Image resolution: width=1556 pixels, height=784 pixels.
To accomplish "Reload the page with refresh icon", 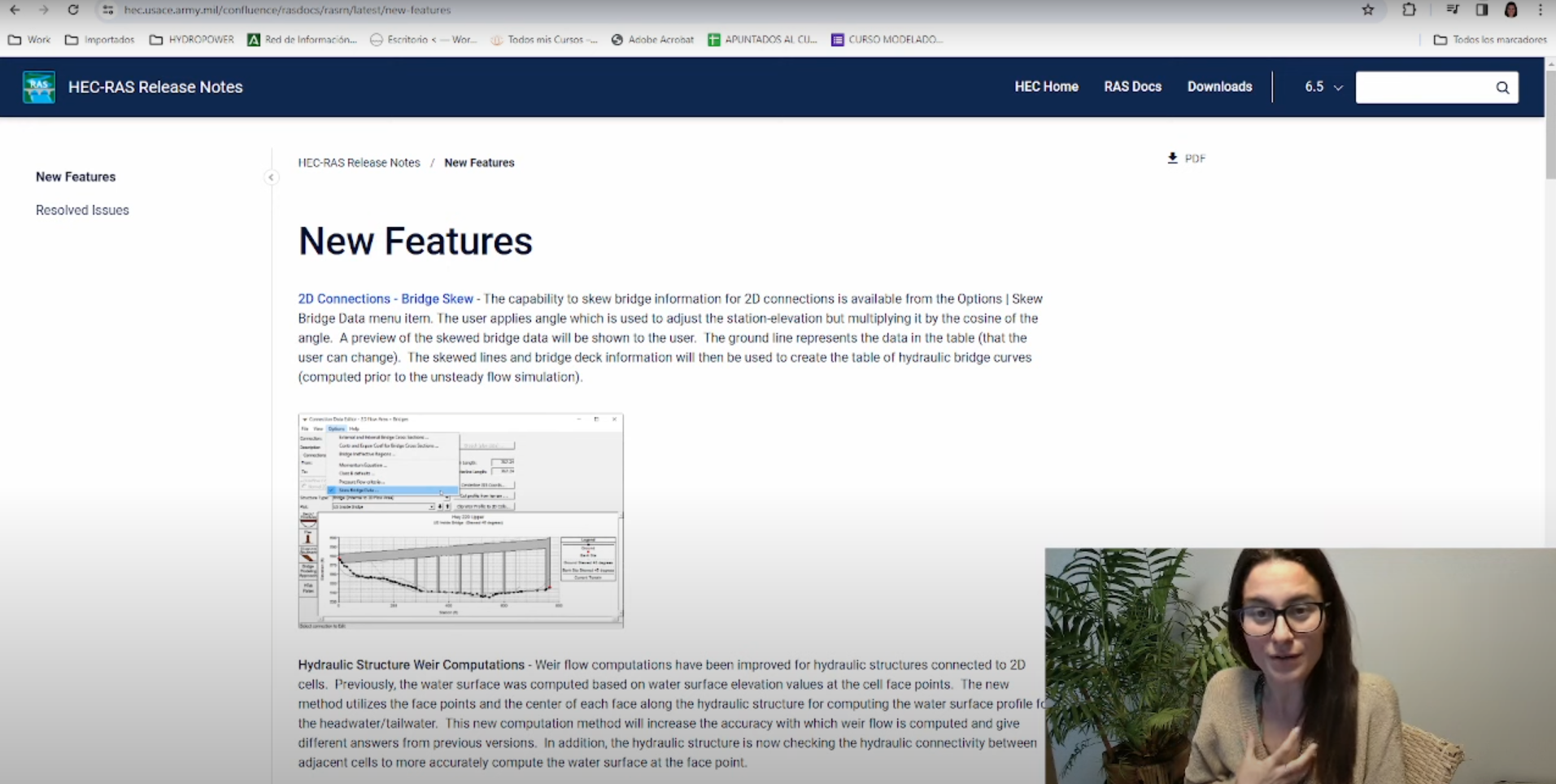I will 73,10.
